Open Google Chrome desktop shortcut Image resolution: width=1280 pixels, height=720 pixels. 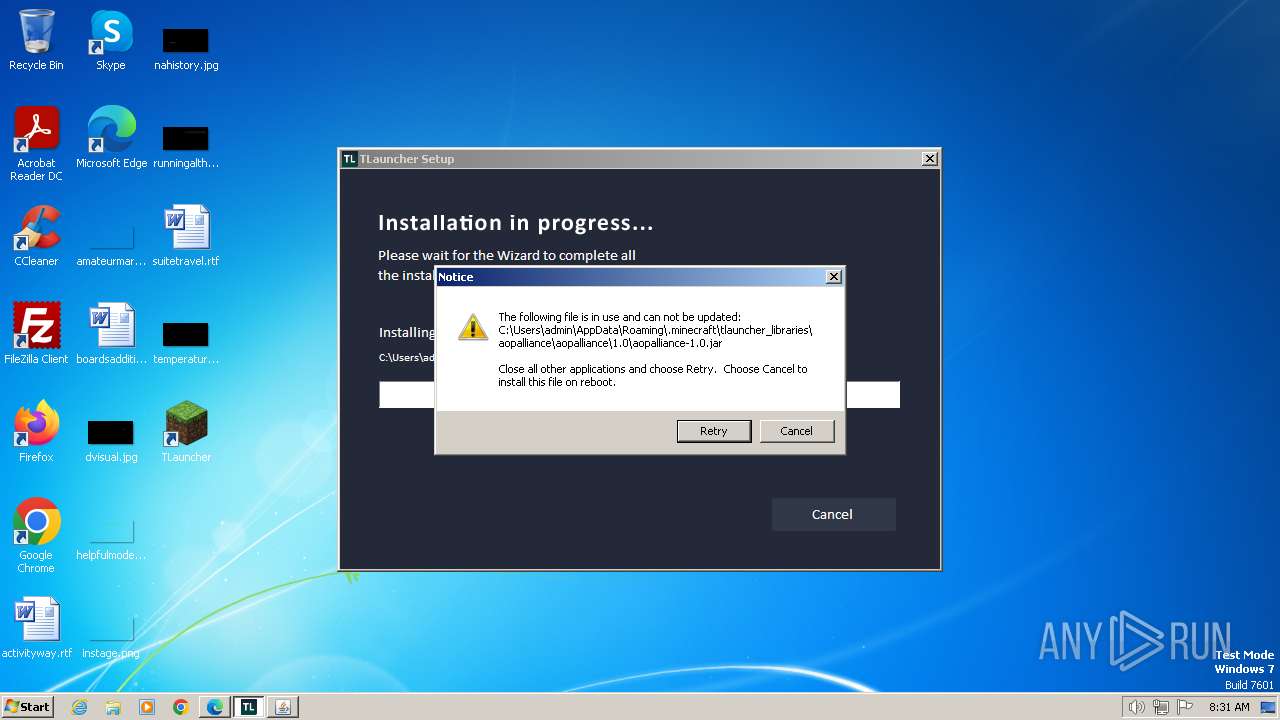click(36, 536)
